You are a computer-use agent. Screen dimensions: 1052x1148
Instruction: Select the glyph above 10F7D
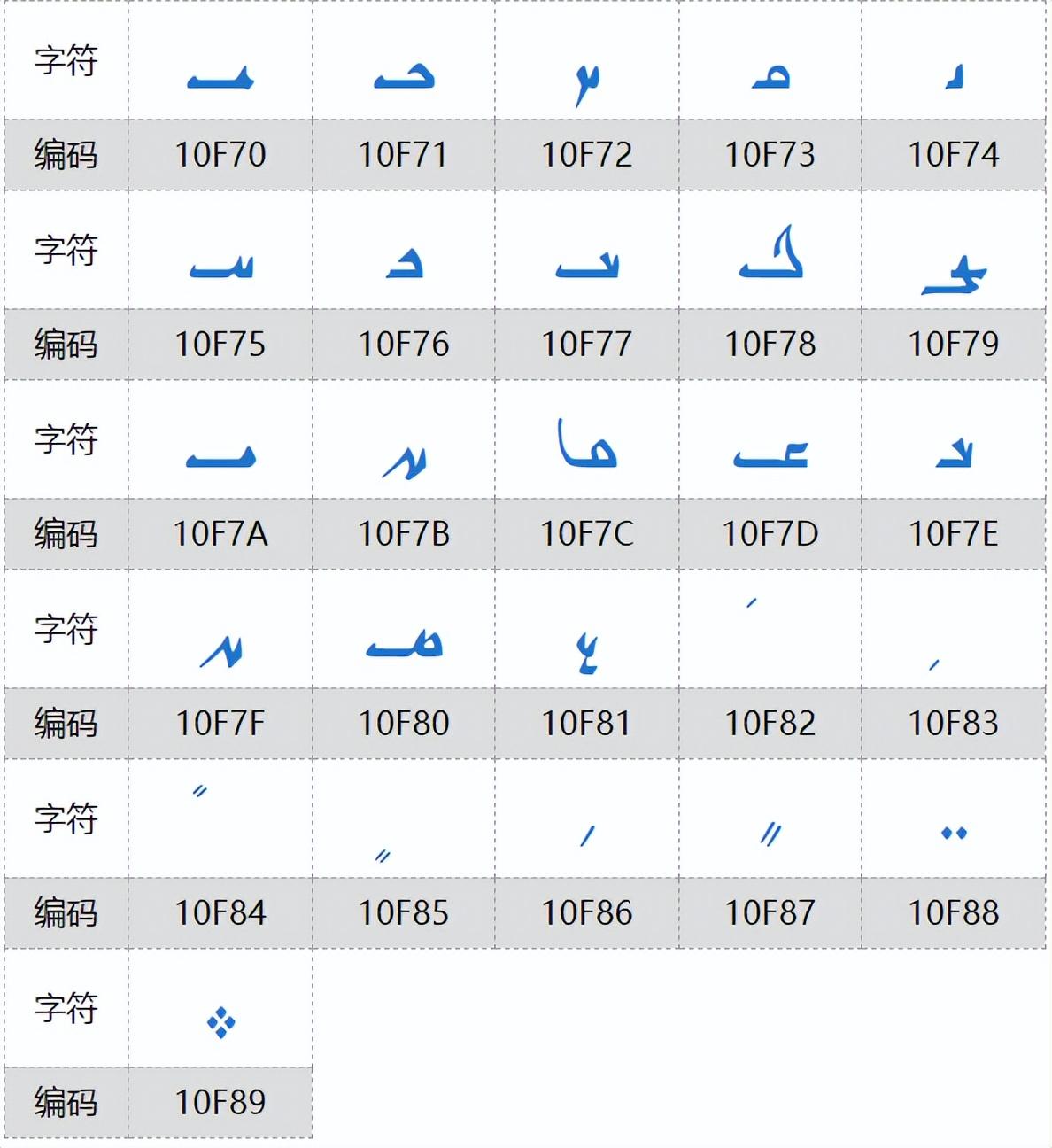770,454
